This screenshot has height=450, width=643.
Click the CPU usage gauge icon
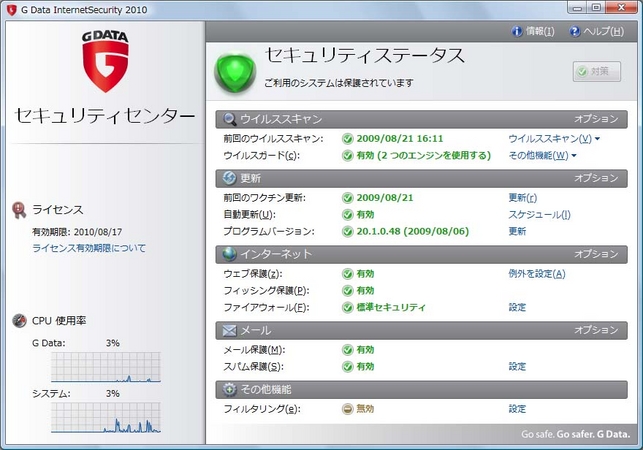click(19, 320)
